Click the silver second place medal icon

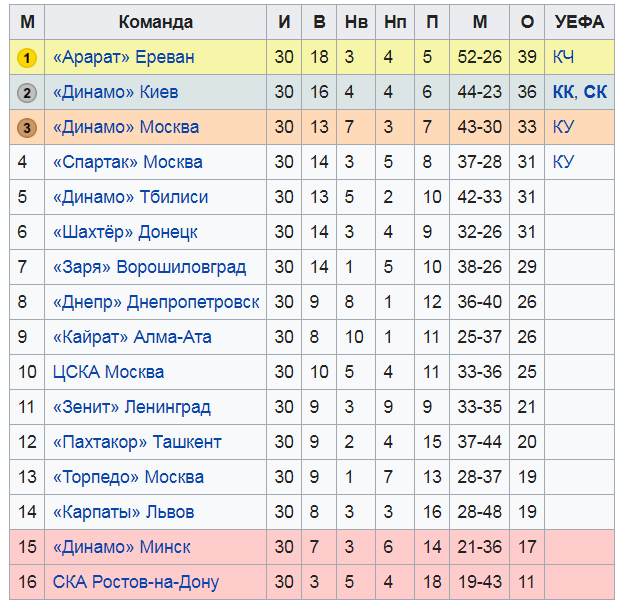[x=27, y=93]
